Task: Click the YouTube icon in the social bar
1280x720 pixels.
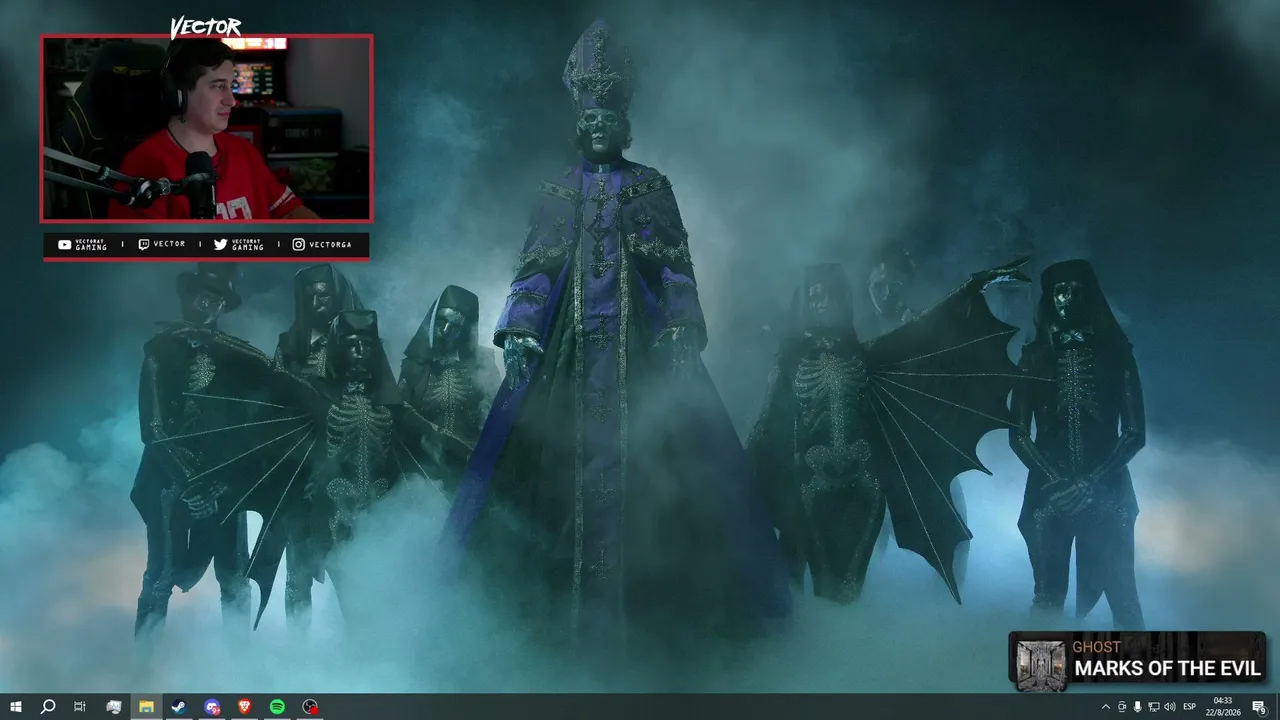Action: [x=65, y=244]
